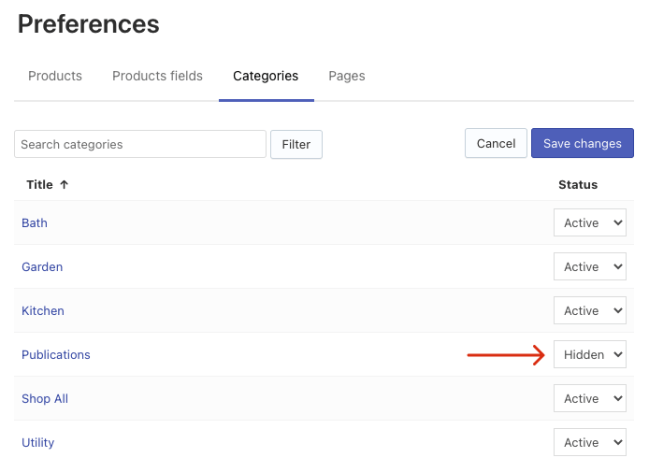Viewport: 649px width, 472px height.
Task: Open the Shop All category link
Action: coord(45,399)
